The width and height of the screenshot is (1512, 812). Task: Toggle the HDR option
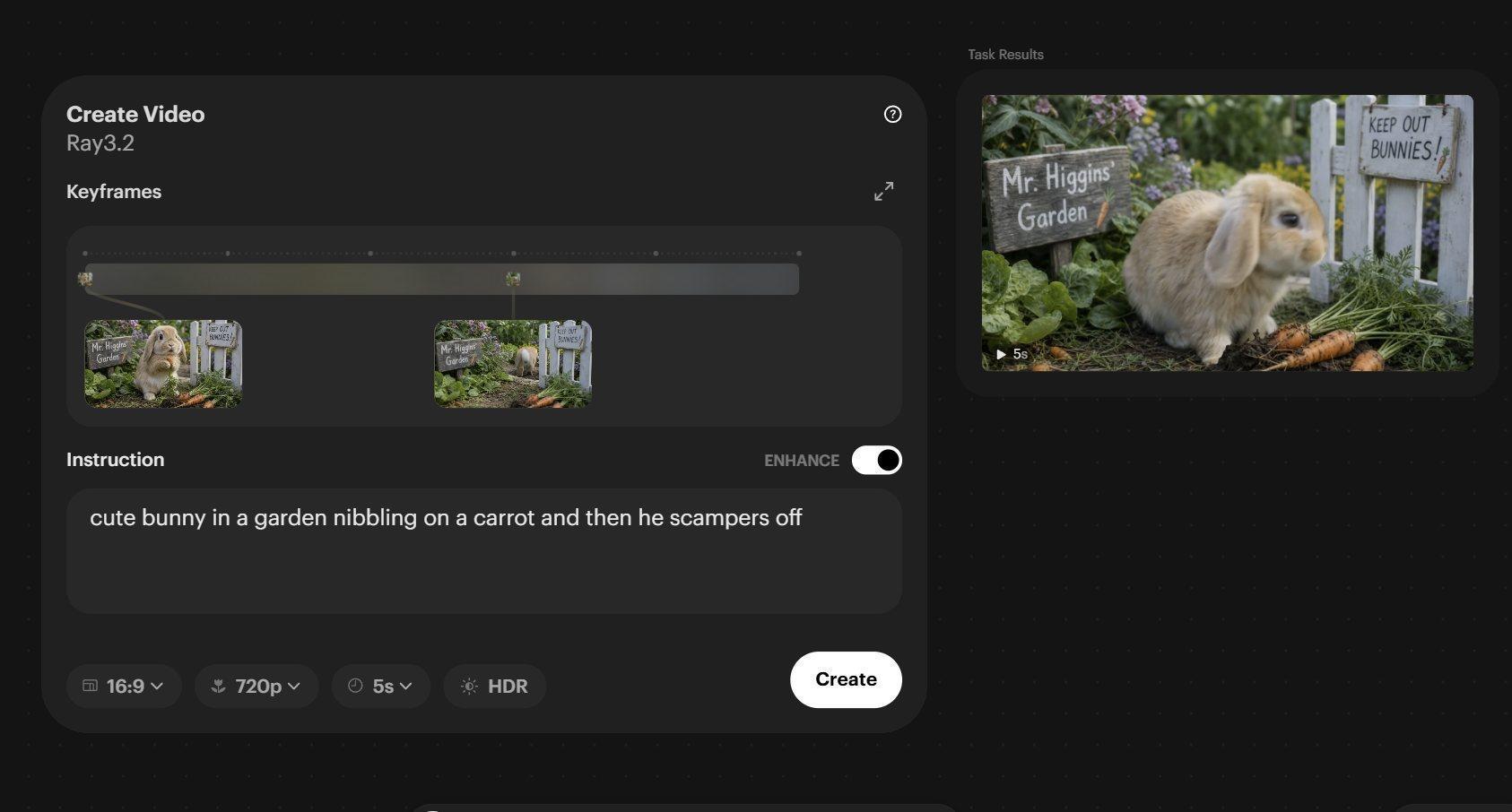coord(495,687)
